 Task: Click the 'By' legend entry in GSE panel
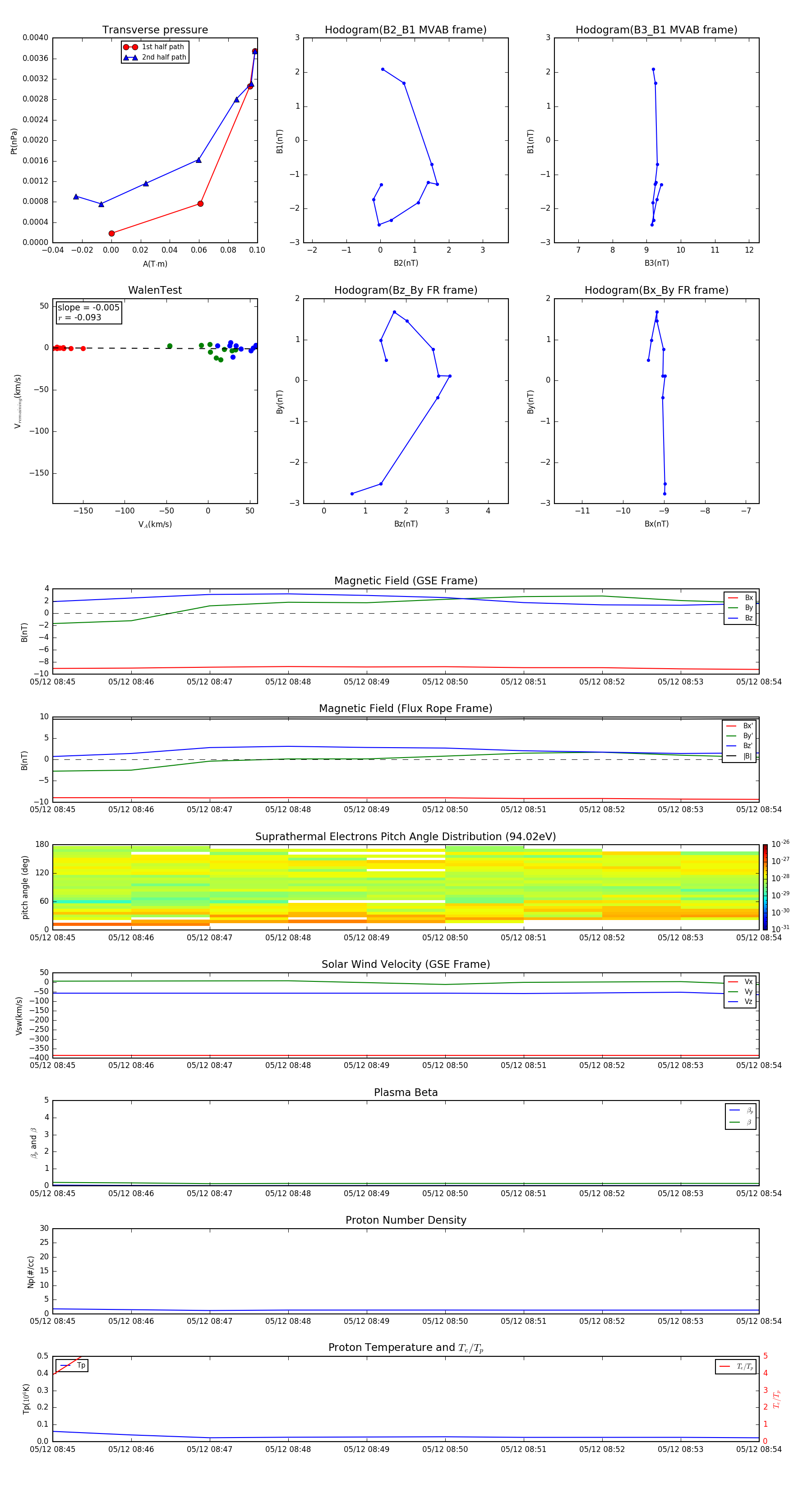(740, 607)
